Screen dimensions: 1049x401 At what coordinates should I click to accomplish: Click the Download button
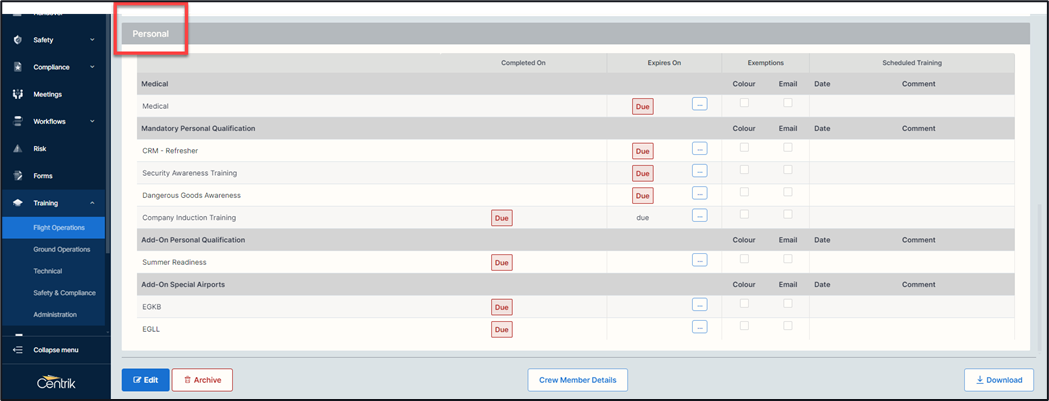pyautogui.click(x=999, y=380)
